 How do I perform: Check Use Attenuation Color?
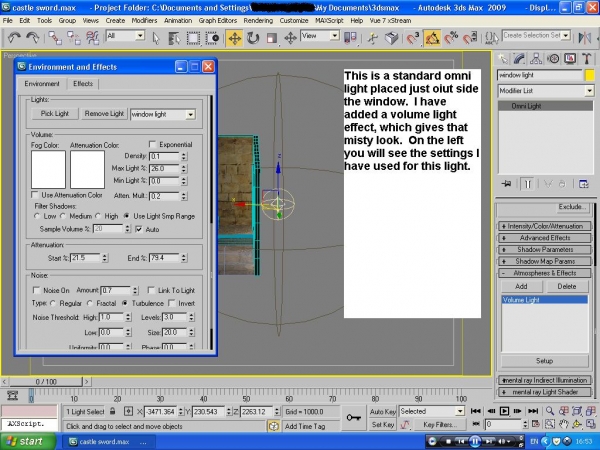click(35, 195)
